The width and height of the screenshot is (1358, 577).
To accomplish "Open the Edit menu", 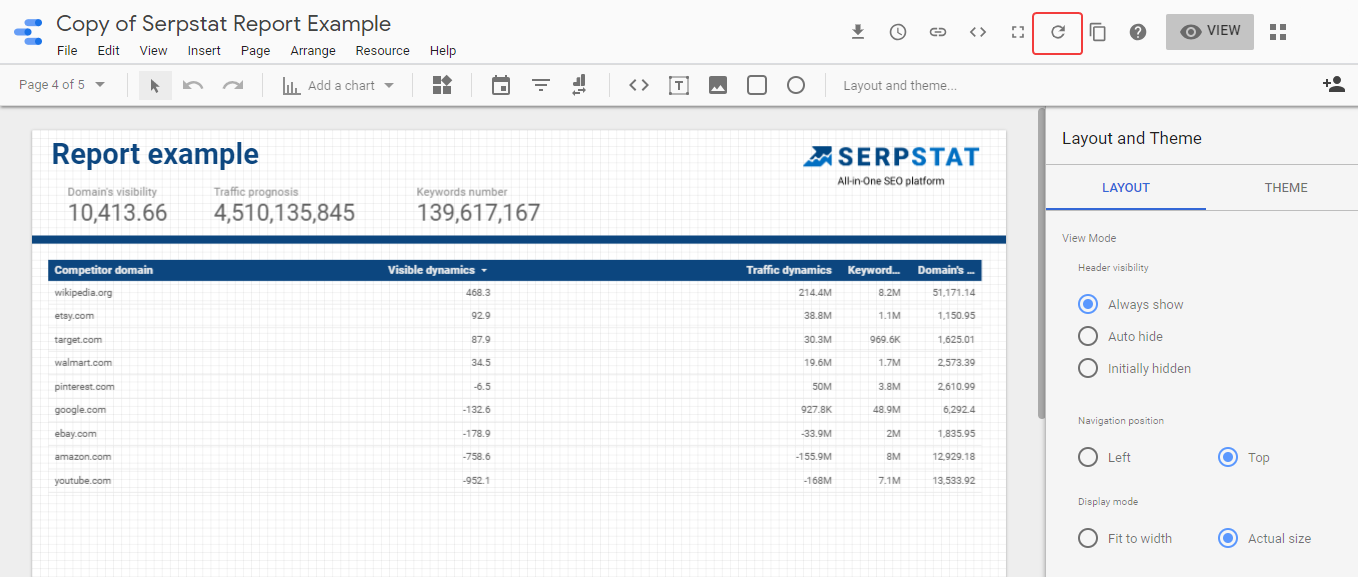I will [108, 50].
